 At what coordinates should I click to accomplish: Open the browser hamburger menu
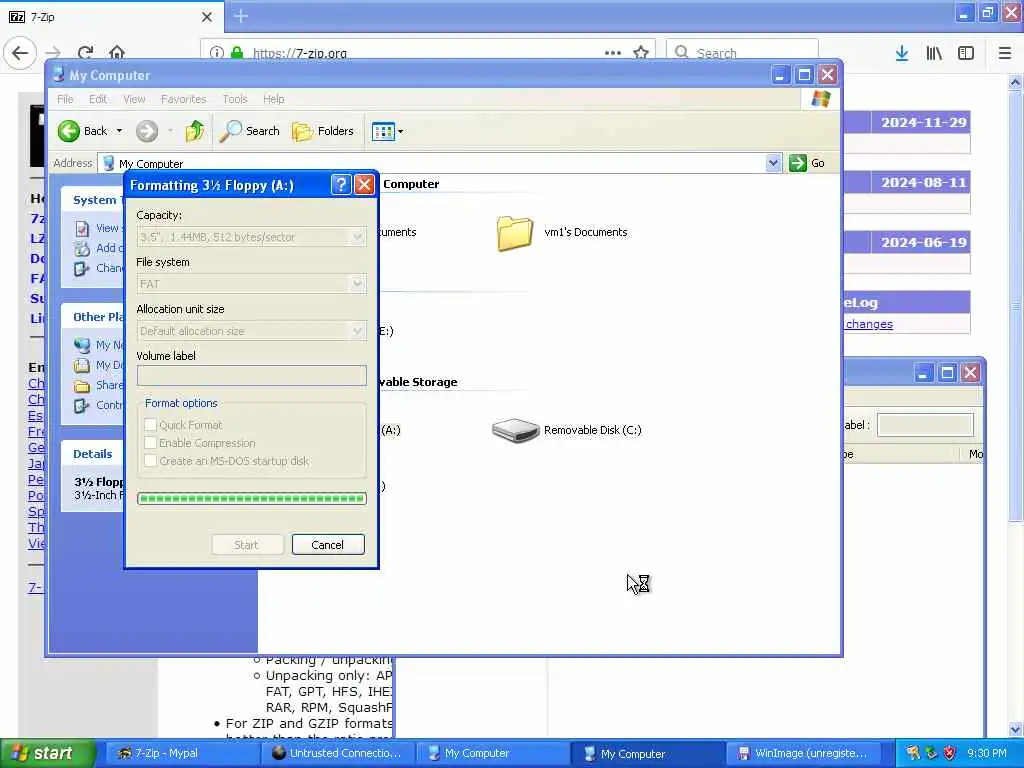(1005, 53)
